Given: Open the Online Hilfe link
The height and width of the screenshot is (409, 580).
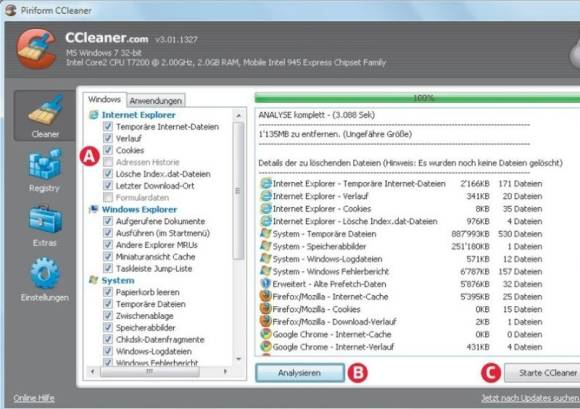Looking at the screenshot, I should point(34,398).
